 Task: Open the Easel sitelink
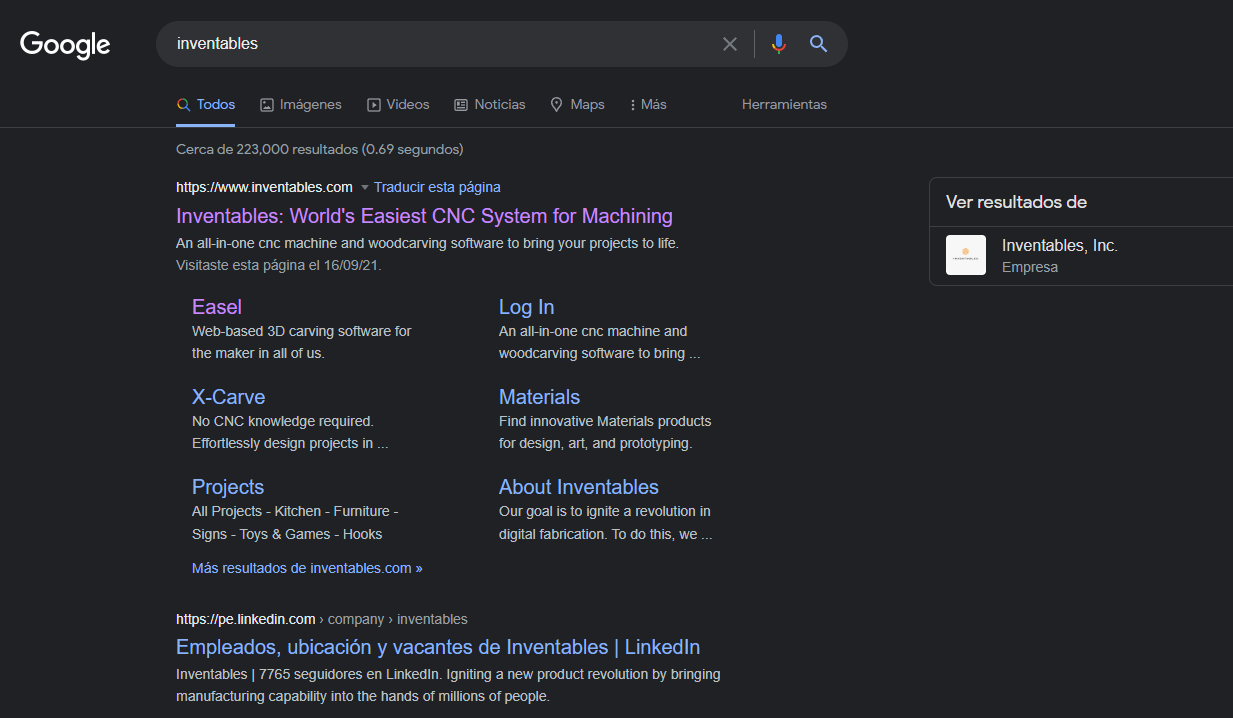coord(217,307)
